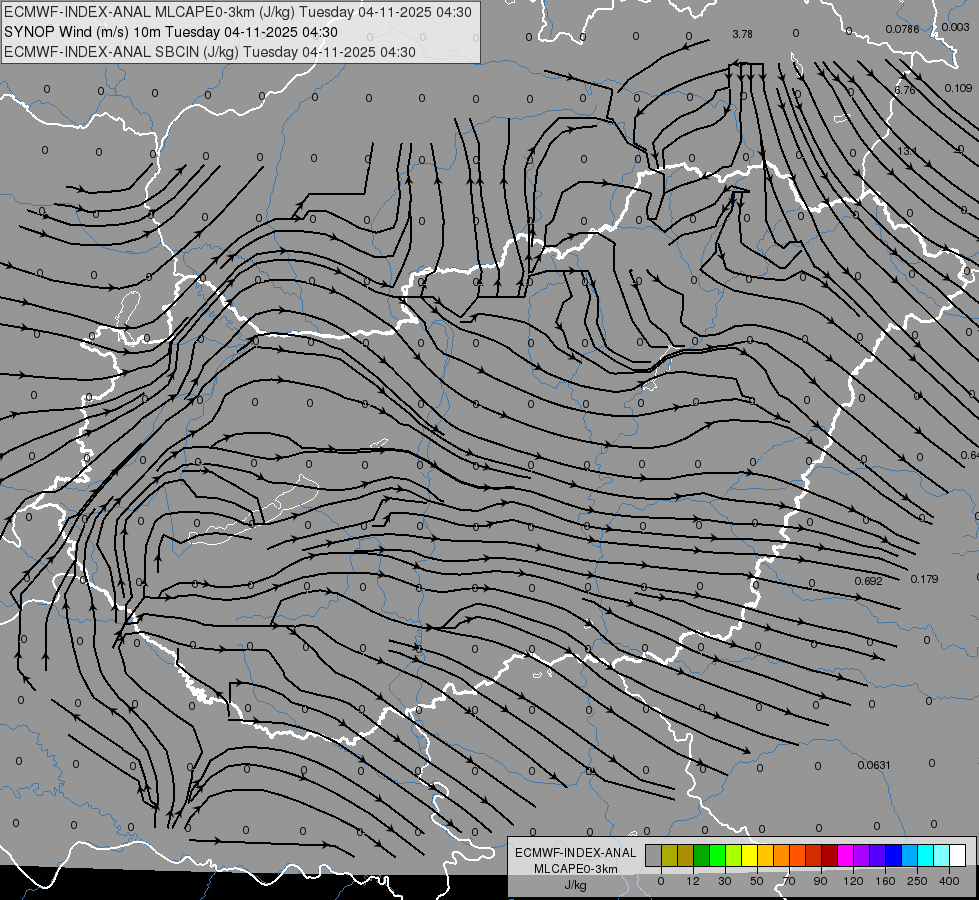Click the map data value '0.692'
This screenshot has width=979, height=900.
point(868,581)
